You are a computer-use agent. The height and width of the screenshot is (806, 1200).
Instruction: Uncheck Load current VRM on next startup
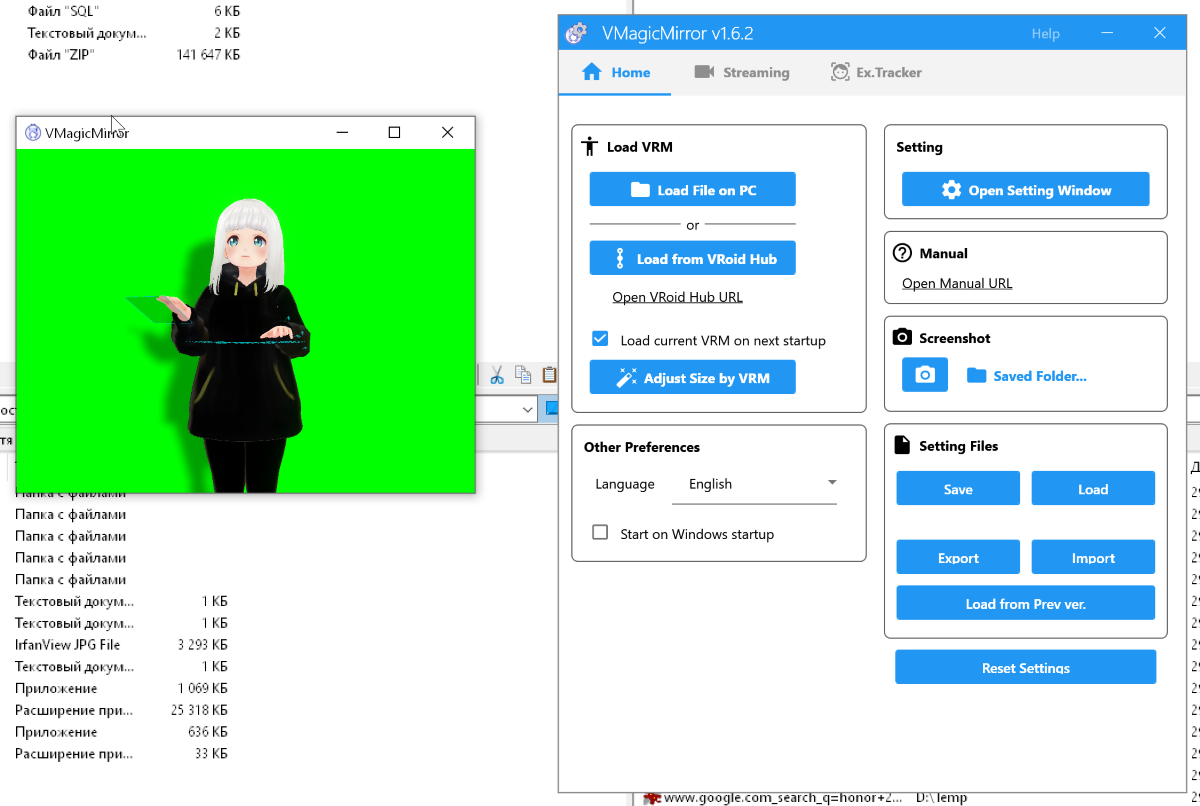pos(600,339)
